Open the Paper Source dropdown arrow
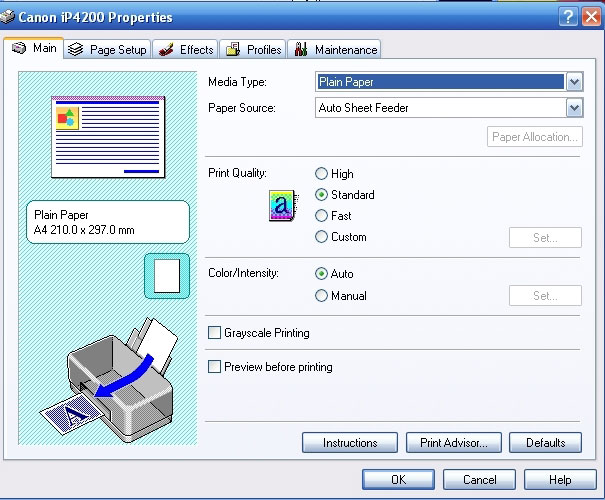The width and height of the screenshot is (605, 500). point(574,108)
